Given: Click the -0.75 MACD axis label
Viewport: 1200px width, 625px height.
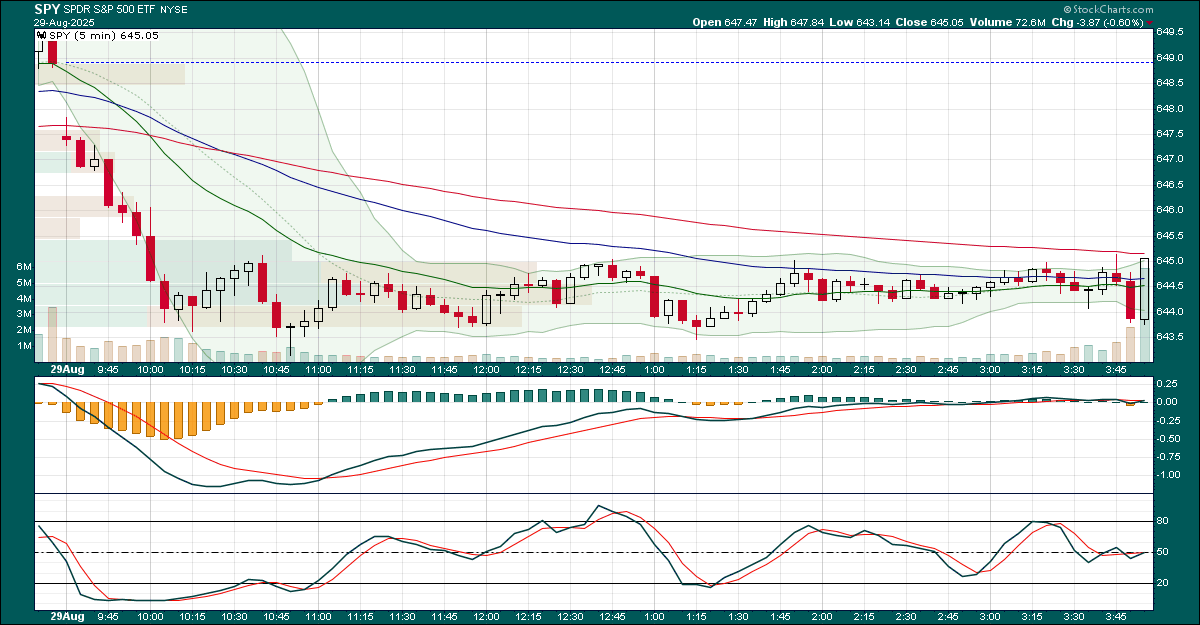Looking at the screenshot, I should pos(1170,457).
